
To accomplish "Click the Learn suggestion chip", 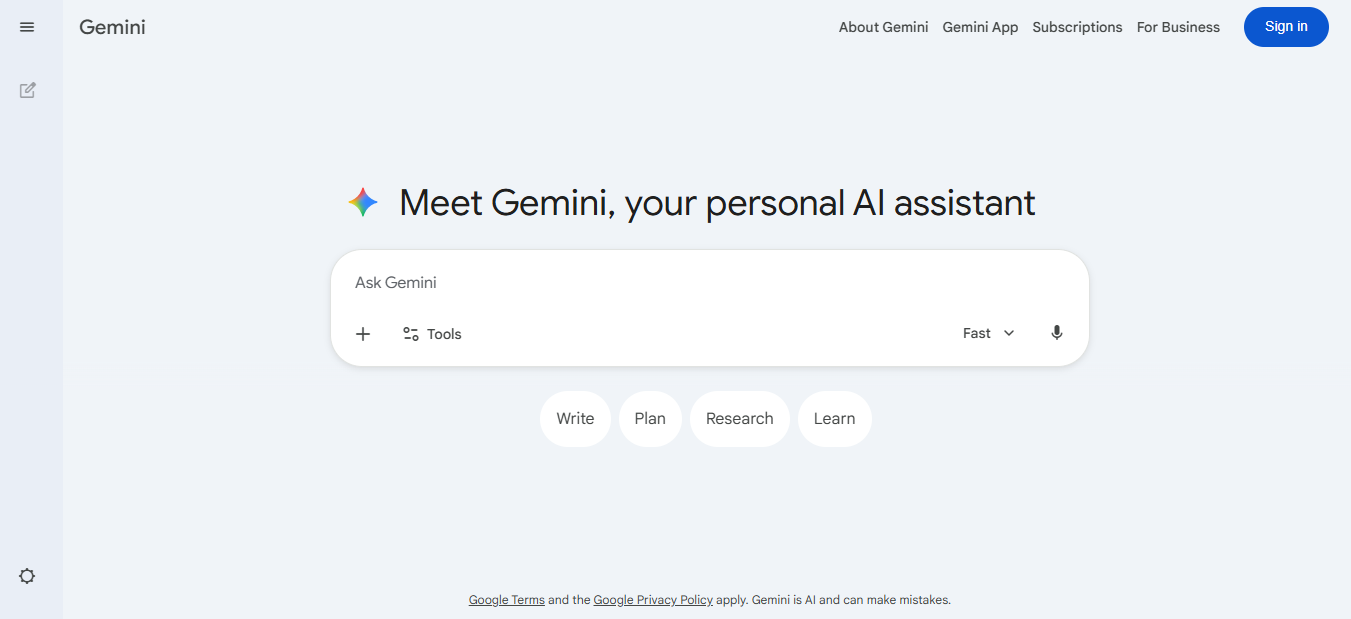I will click(x=834, y=419).
